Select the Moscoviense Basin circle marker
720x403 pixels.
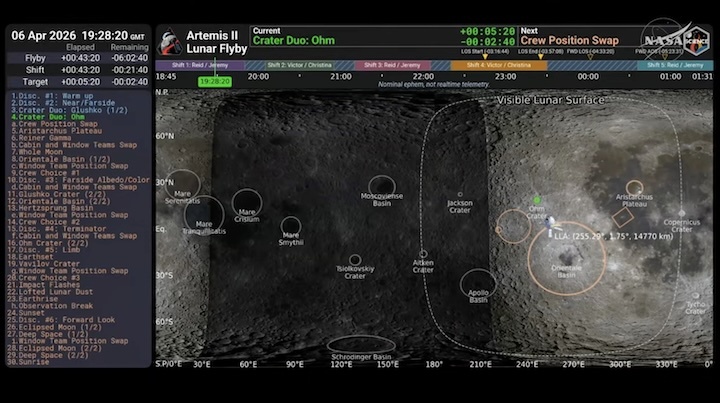382,185
